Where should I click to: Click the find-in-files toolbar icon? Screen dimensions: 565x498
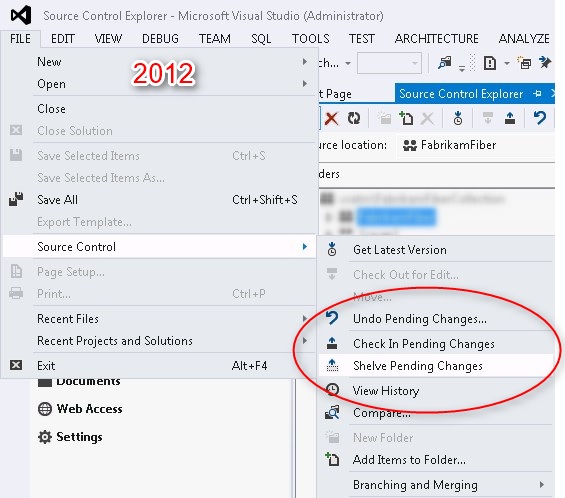coord(445,63)
